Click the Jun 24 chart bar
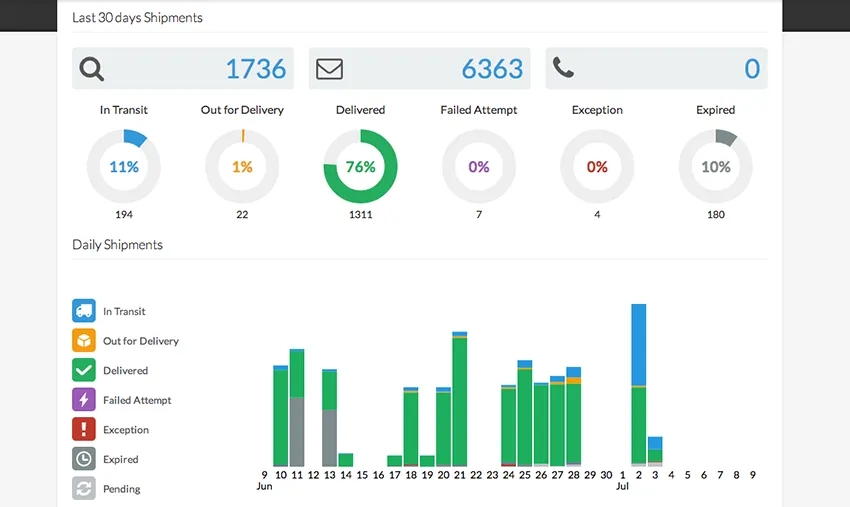 click(x=508, y=425)
